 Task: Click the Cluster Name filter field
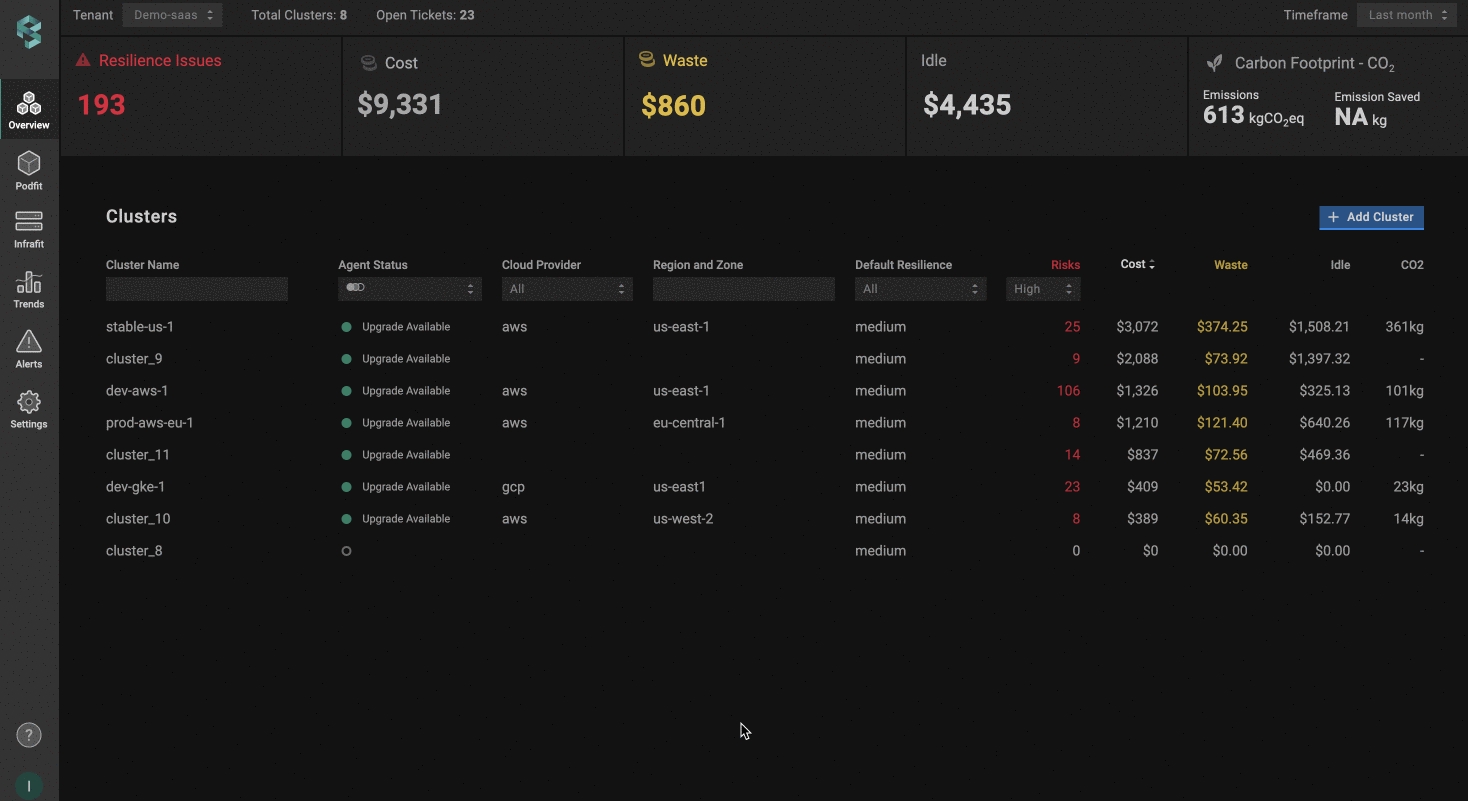coord(197,289)
